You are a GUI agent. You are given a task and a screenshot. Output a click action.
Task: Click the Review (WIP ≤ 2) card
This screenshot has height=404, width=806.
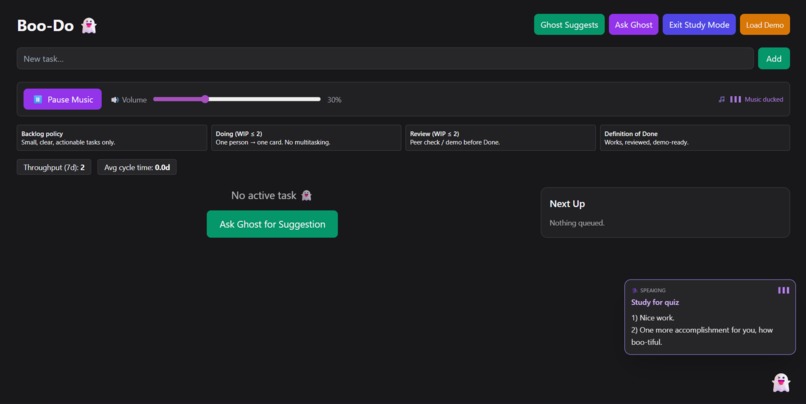[500, 138]
